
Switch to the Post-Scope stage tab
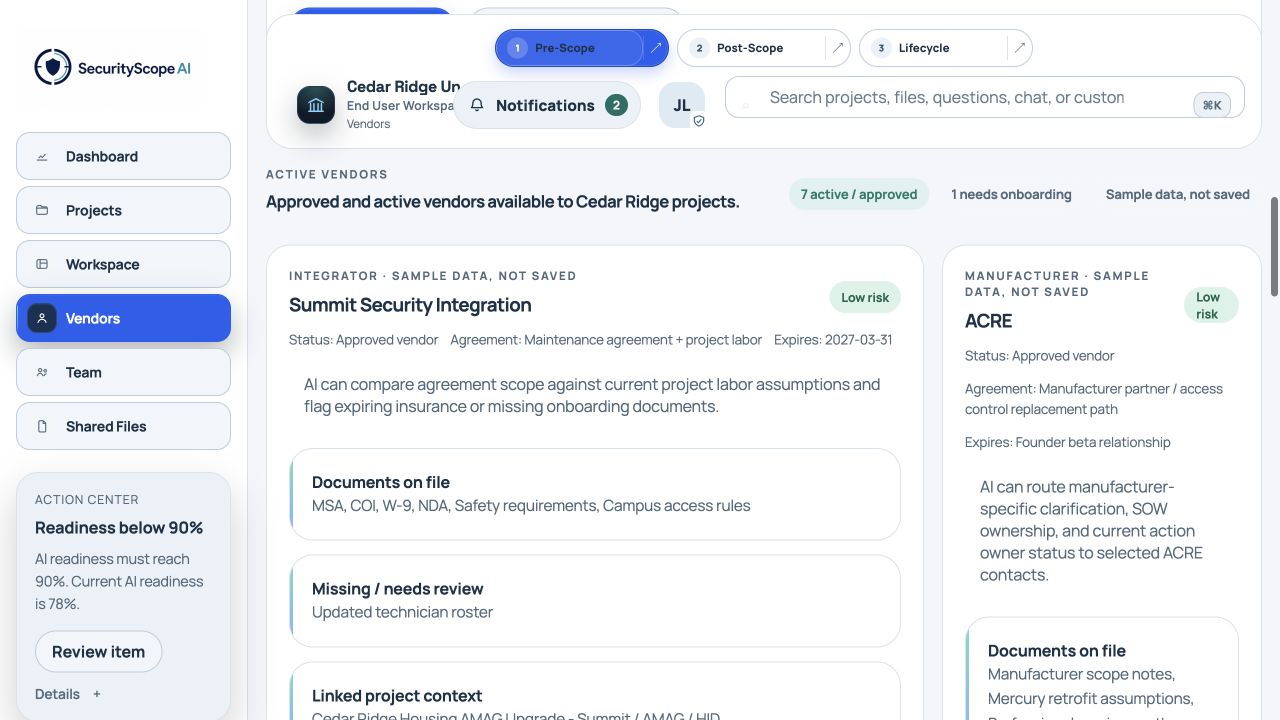point(752,48)
